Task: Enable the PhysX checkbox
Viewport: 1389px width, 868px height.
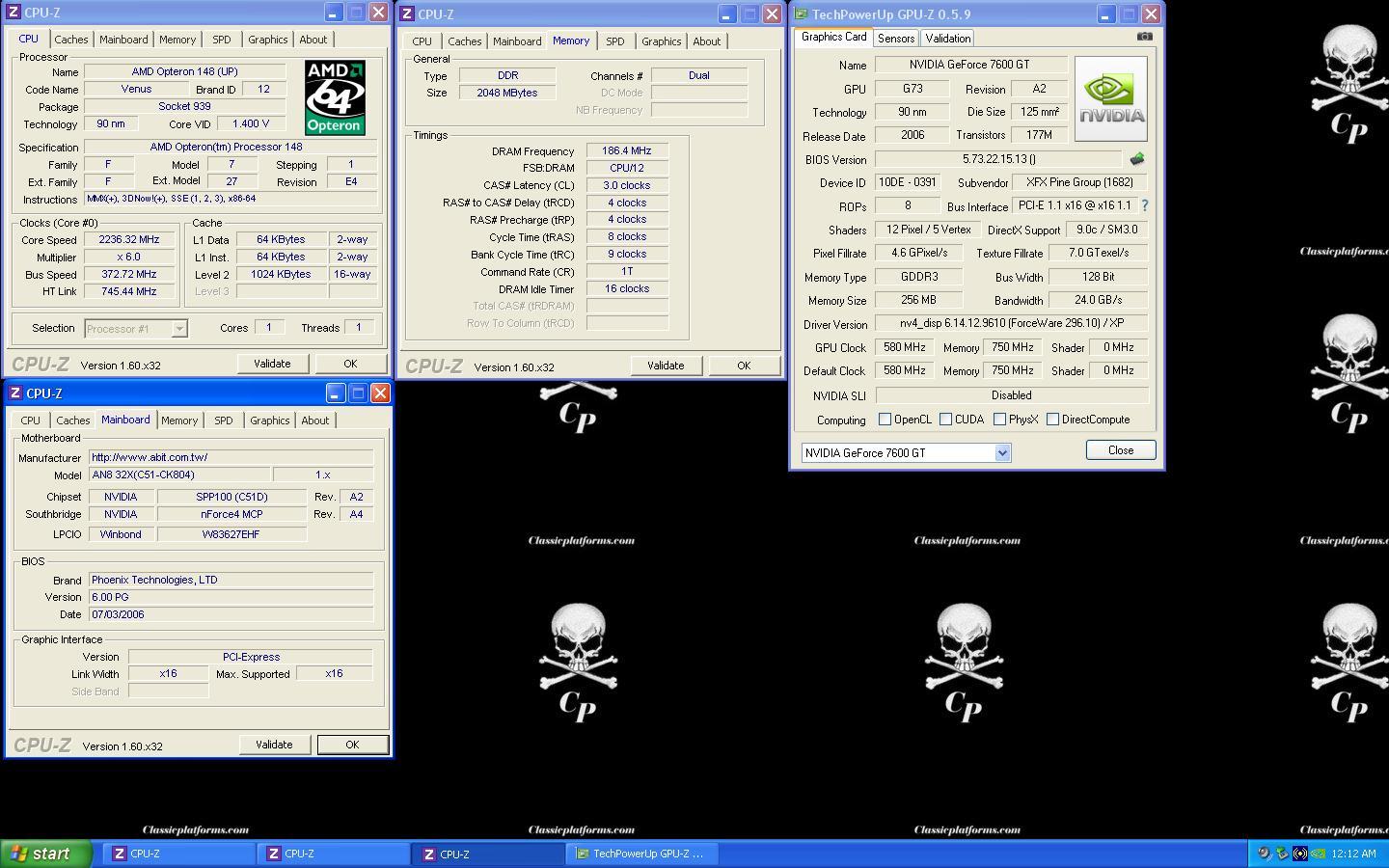Action: tap(999, 420)
